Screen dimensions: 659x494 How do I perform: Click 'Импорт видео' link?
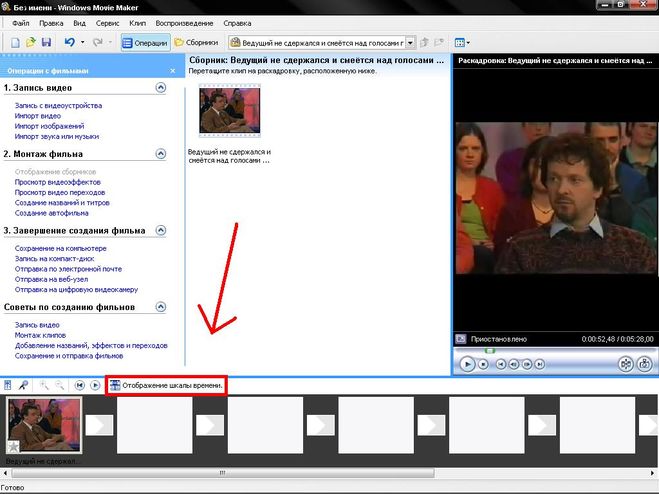(x=38, y=116)
